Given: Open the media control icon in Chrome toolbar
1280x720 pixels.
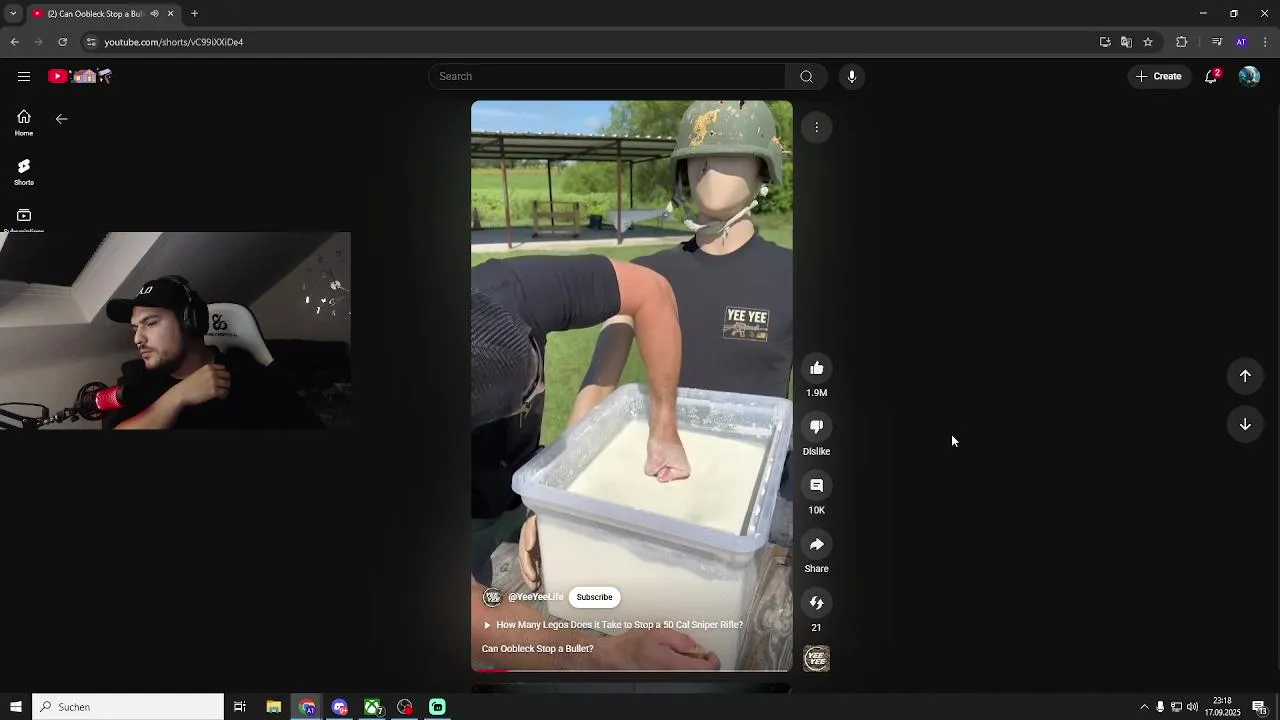Looking at the screenshot, I should 1217,42.
